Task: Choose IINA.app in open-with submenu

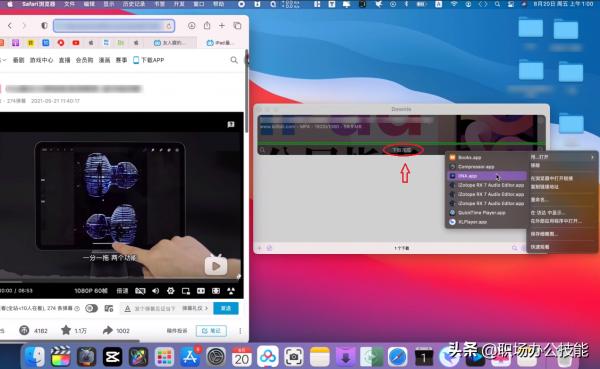Action: [487, 176]
